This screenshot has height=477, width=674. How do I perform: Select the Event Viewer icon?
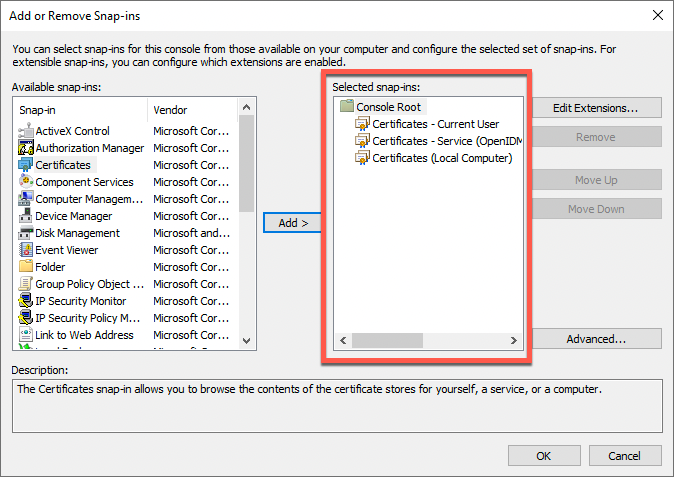(26, 250)
